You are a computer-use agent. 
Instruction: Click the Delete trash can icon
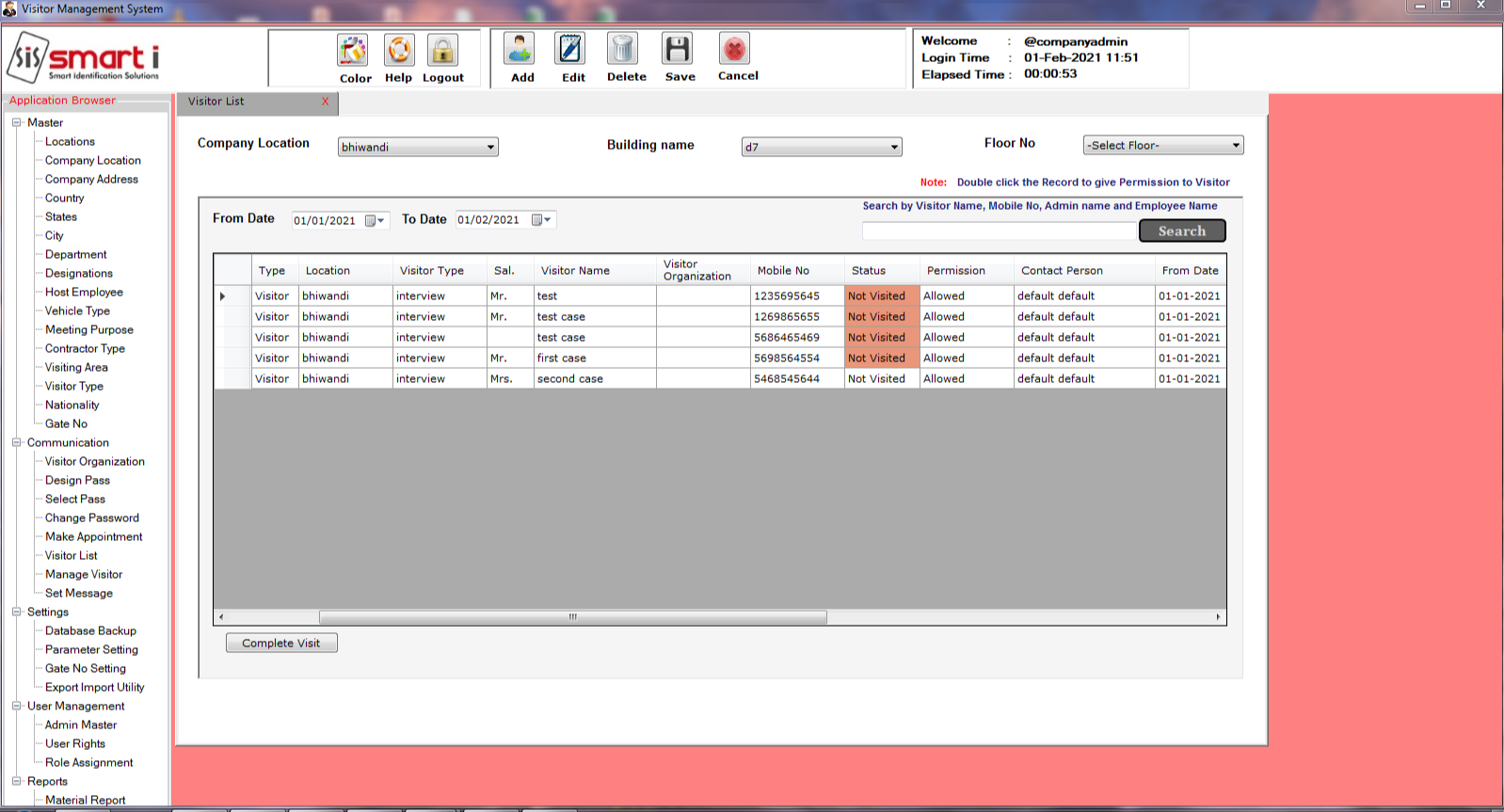coord(623,50)
